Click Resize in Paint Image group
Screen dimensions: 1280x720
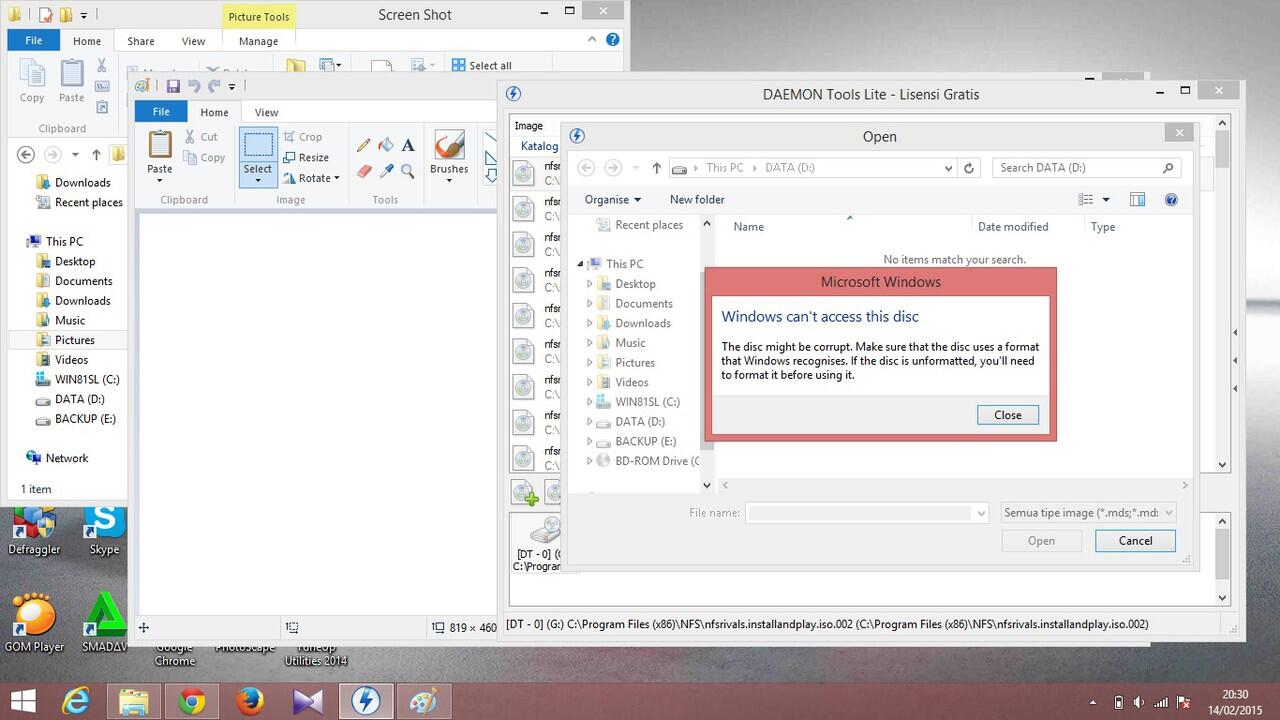point(306,157)
